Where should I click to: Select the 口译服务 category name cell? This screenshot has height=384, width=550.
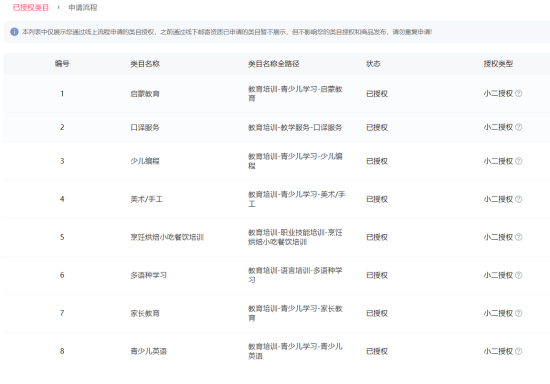point(145,127)
